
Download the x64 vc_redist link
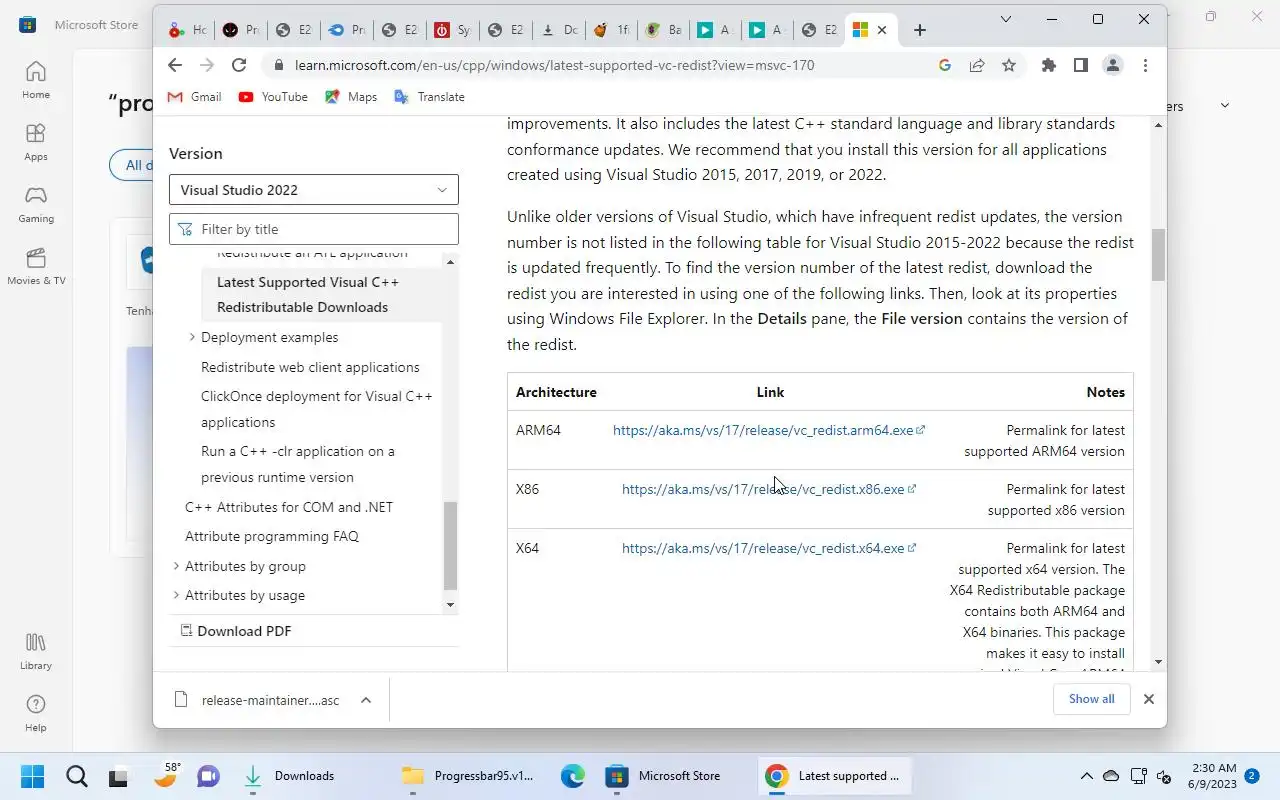pyautogui.click(x=768, y=548)
